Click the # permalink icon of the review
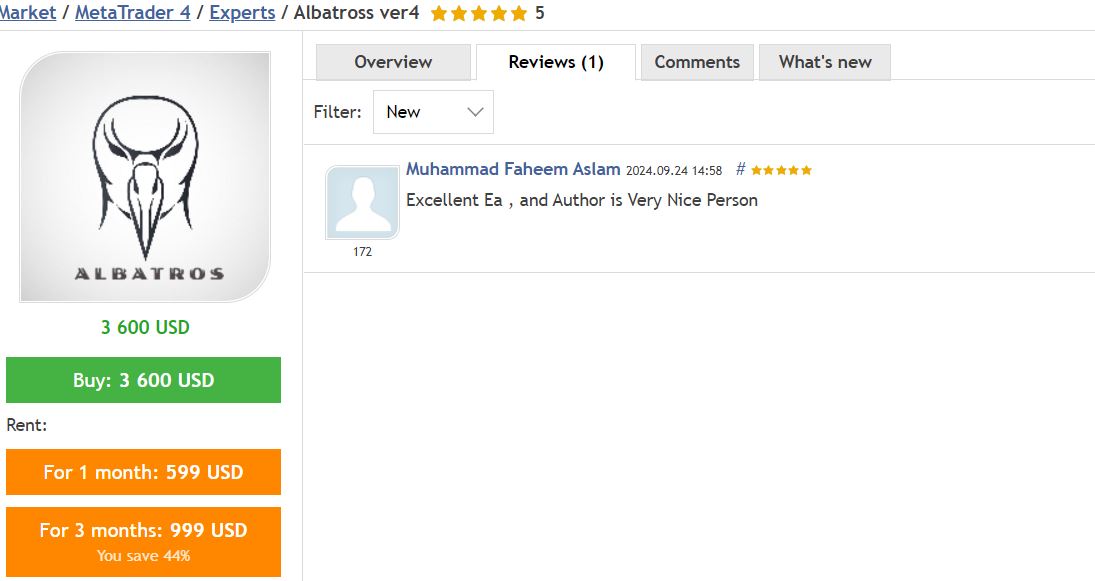This screenshot has width=1095, height=581. [x=740, y=169]
